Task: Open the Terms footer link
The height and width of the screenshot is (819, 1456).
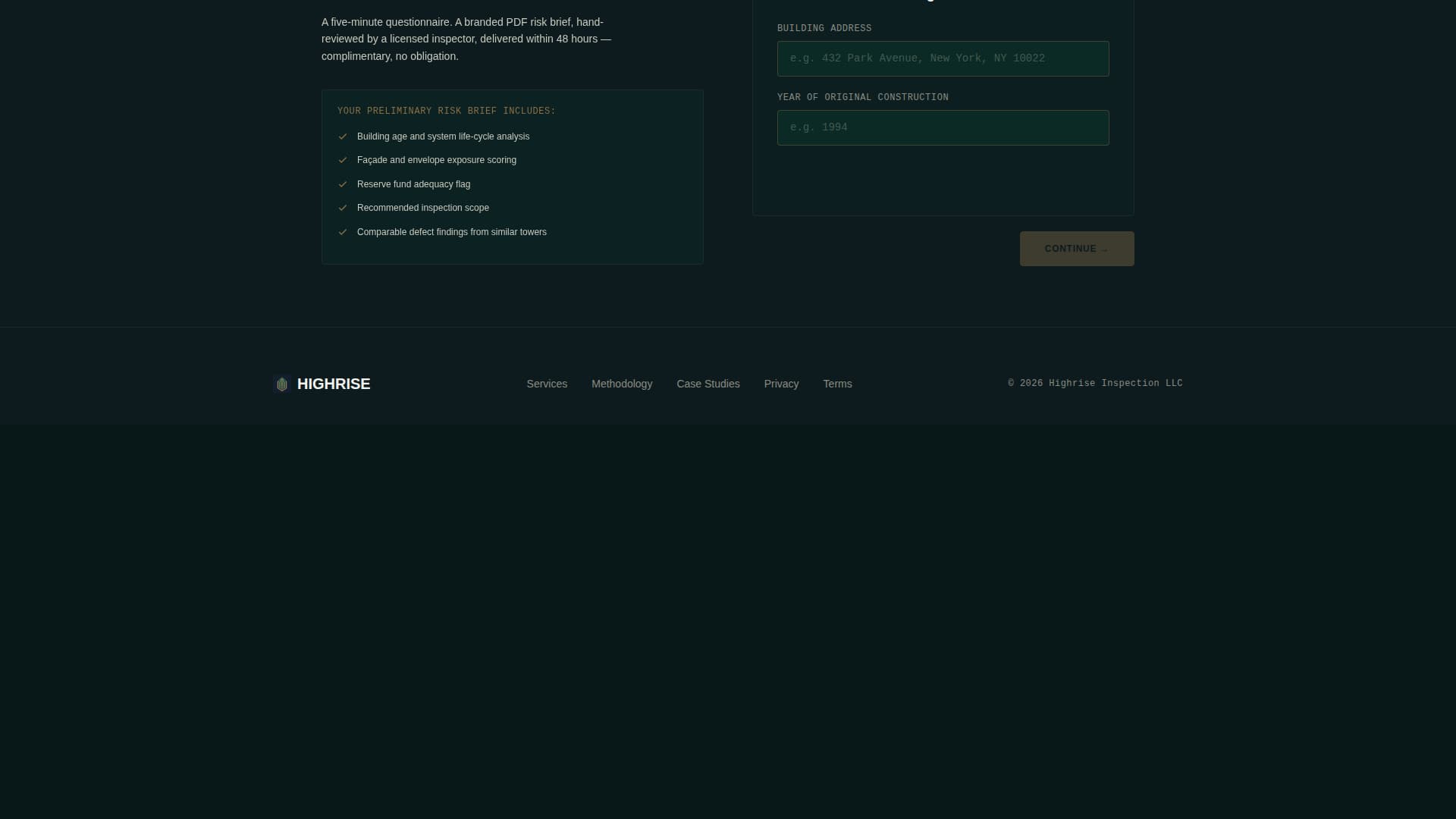Action: (837, 384)
